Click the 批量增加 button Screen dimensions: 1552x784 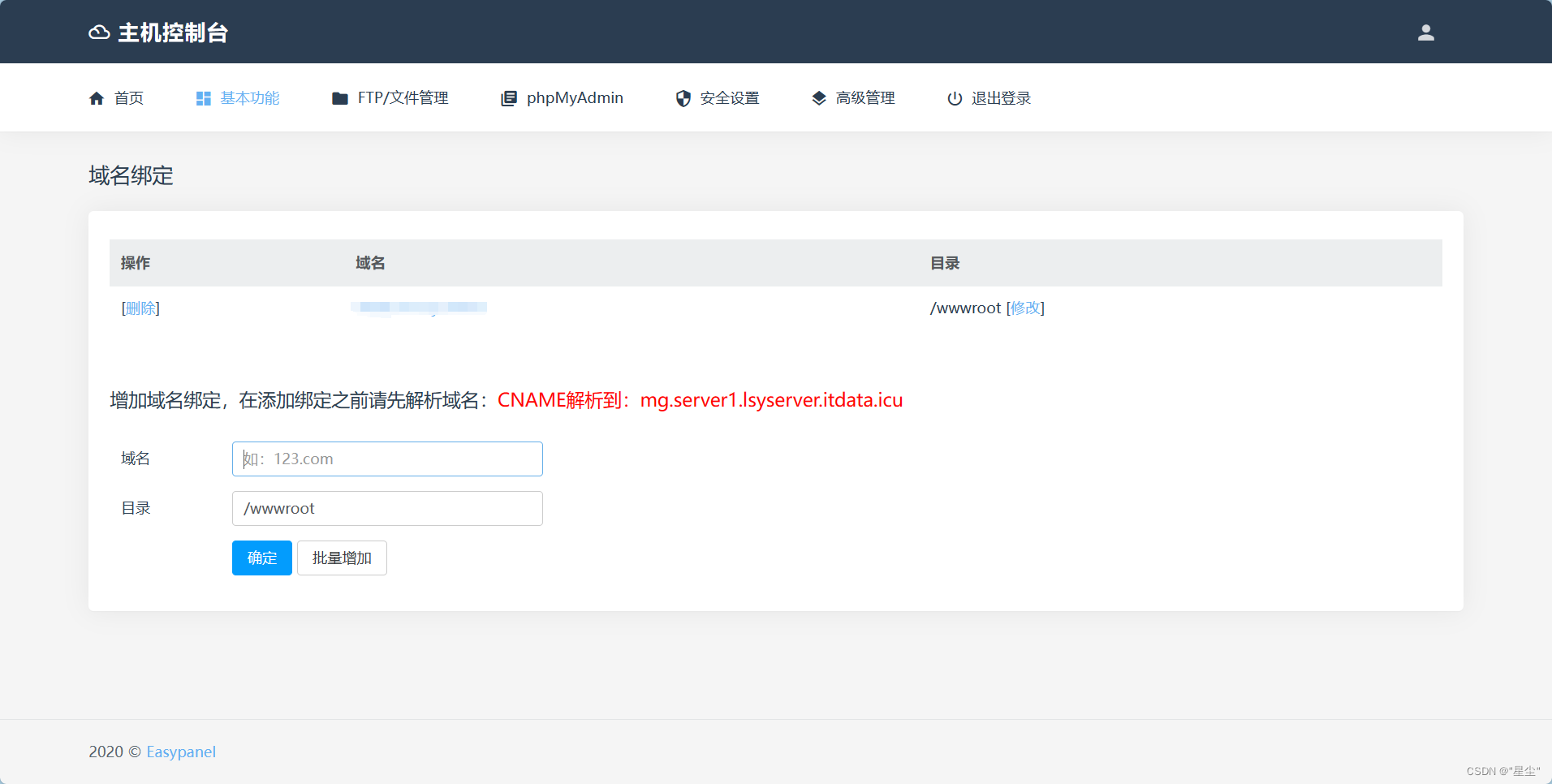(x=342, y=558)
